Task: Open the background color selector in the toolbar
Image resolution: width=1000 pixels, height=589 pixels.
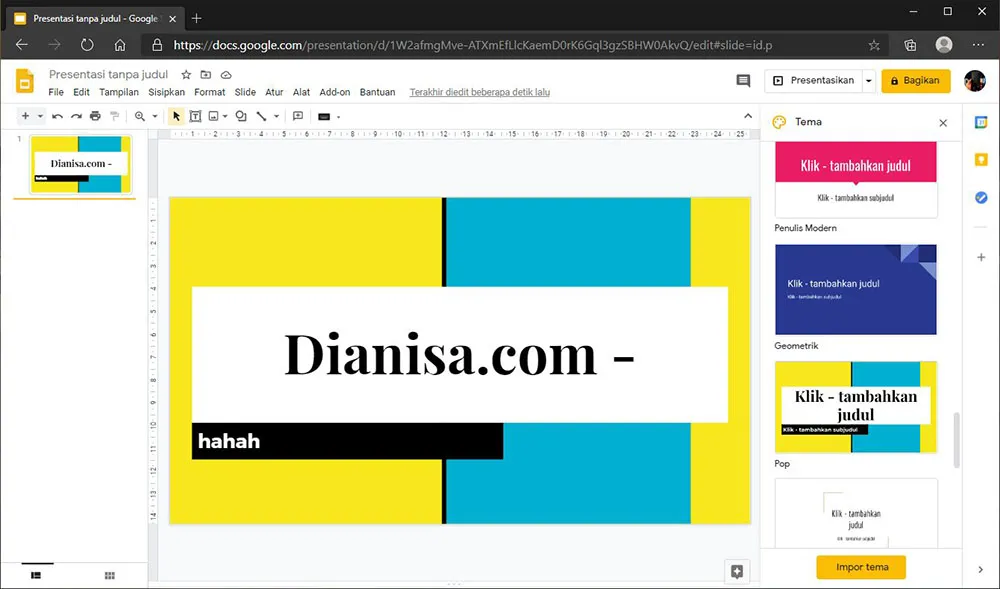Action: pos(326,117)
